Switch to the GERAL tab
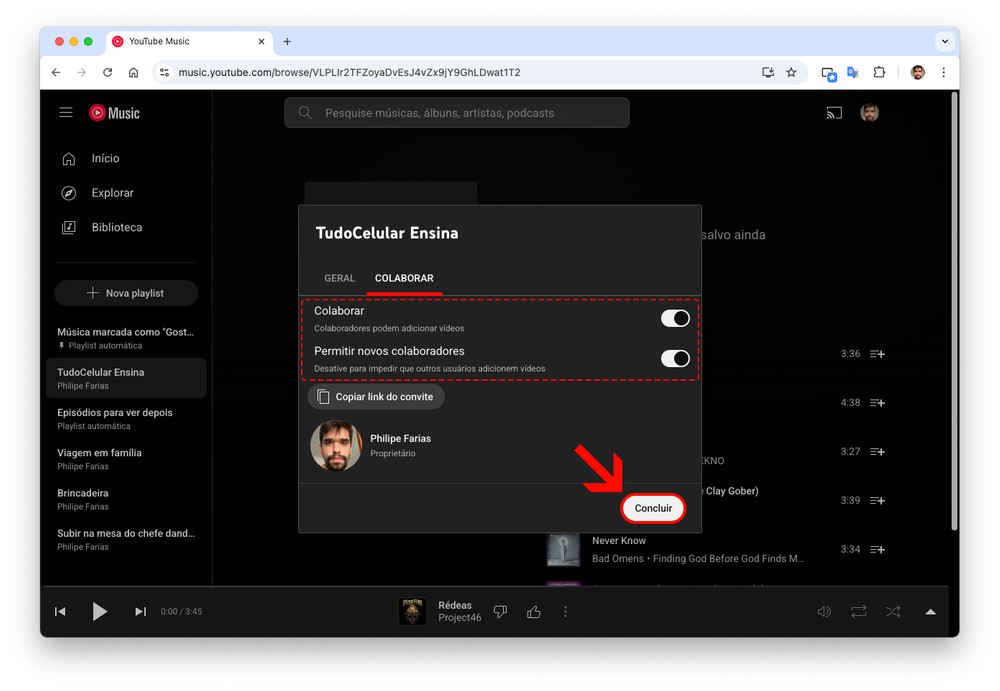Screen dimensions: 1000x691 click(340, 278)
